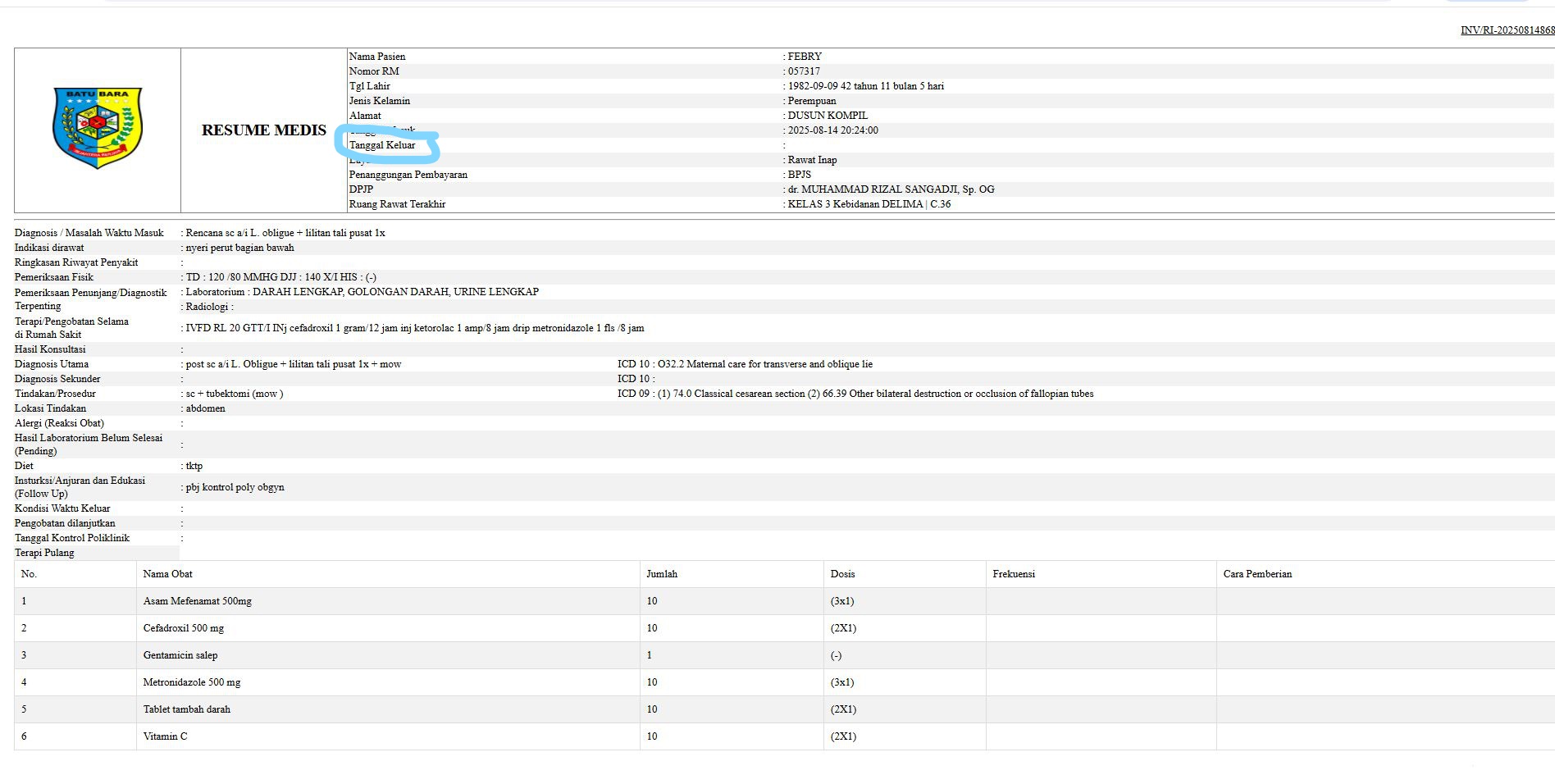The height and width of the screenshot is (784, 1555).
Task: Click 'Cara Pemberian' column header
Action: [1257, 574]
